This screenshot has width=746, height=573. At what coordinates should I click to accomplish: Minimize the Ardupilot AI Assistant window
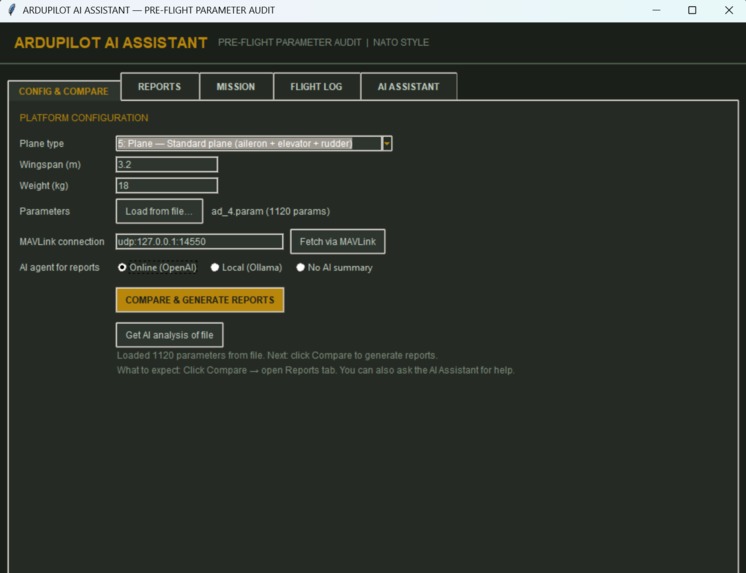(657, 10)
